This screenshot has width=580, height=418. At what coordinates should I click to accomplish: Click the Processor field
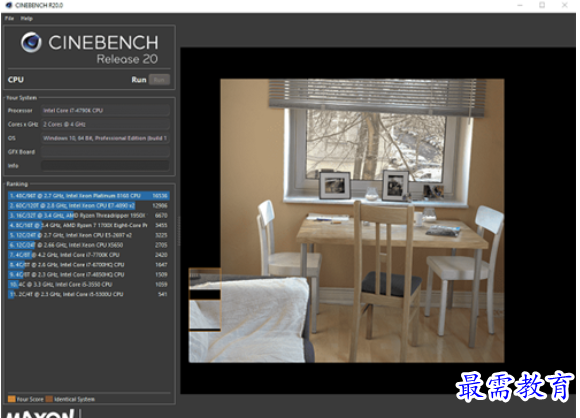pyautogui.click(x=105, y=110)
